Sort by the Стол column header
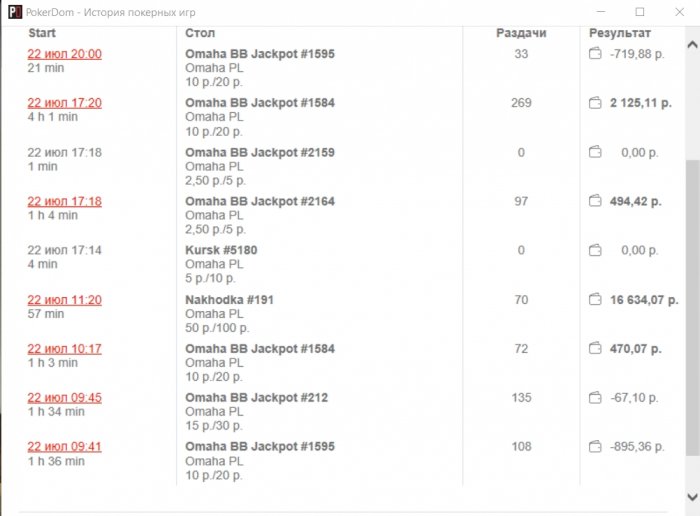This screenshot has height=516, width=700. tap(200, 33)
